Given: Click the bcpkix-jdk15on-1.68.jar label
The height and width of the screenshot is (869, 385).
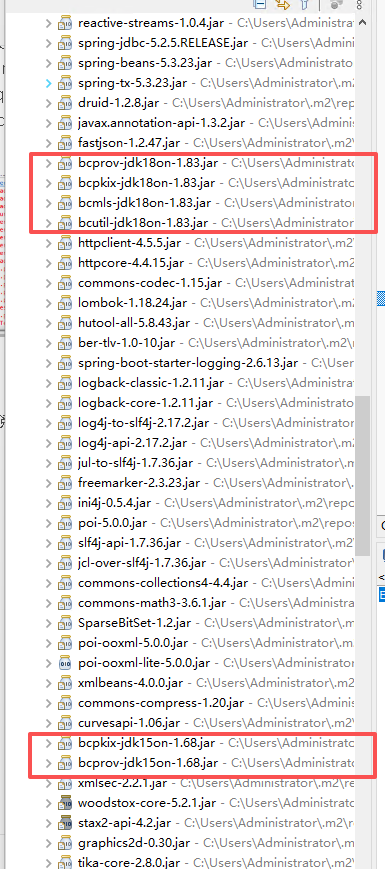Looking at the screenshot, I should (147, 743).
